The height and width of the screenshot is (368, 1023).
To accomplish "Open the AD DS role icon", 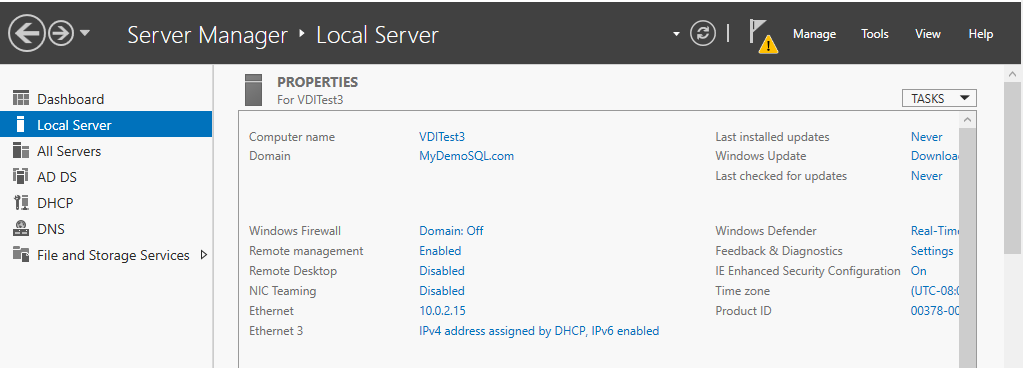I will [x=21, y=177].
